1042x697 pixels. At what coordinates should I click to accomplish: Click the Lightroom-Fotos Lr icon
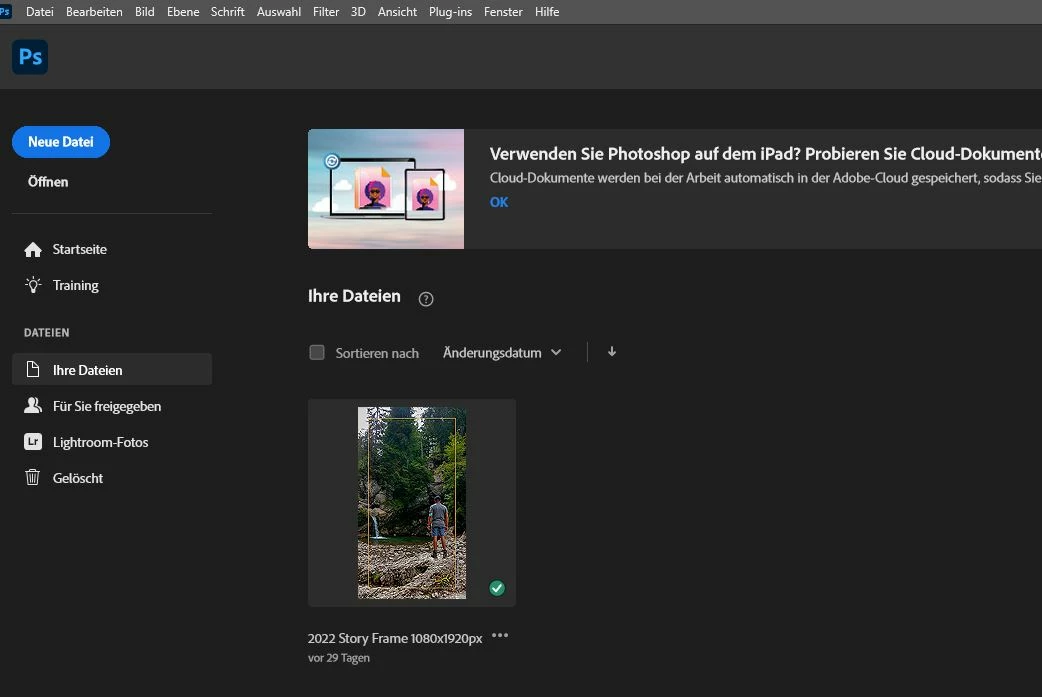pyautogui.click(x=33, y=442)
